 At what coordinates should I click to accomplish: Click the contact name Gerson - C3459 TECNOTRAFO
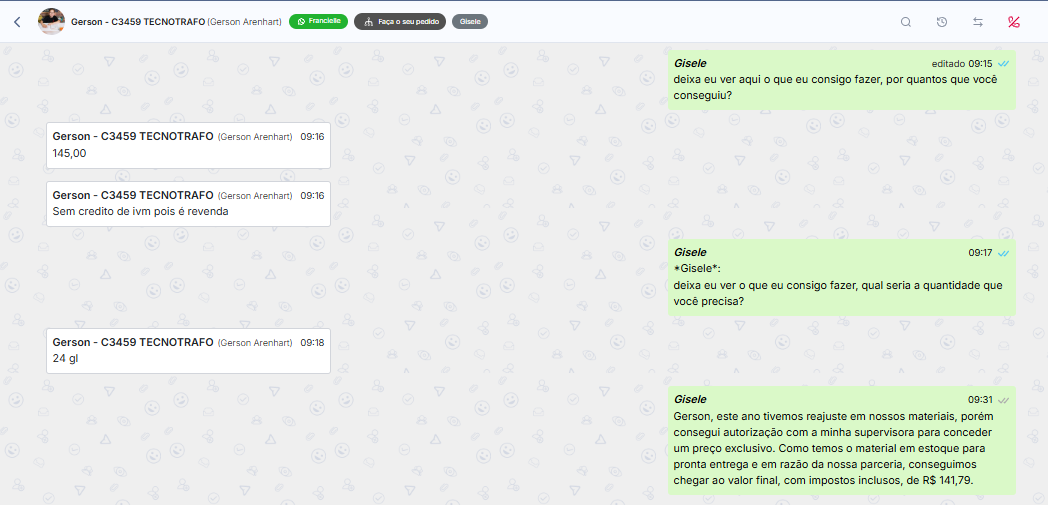coord(138,21)
